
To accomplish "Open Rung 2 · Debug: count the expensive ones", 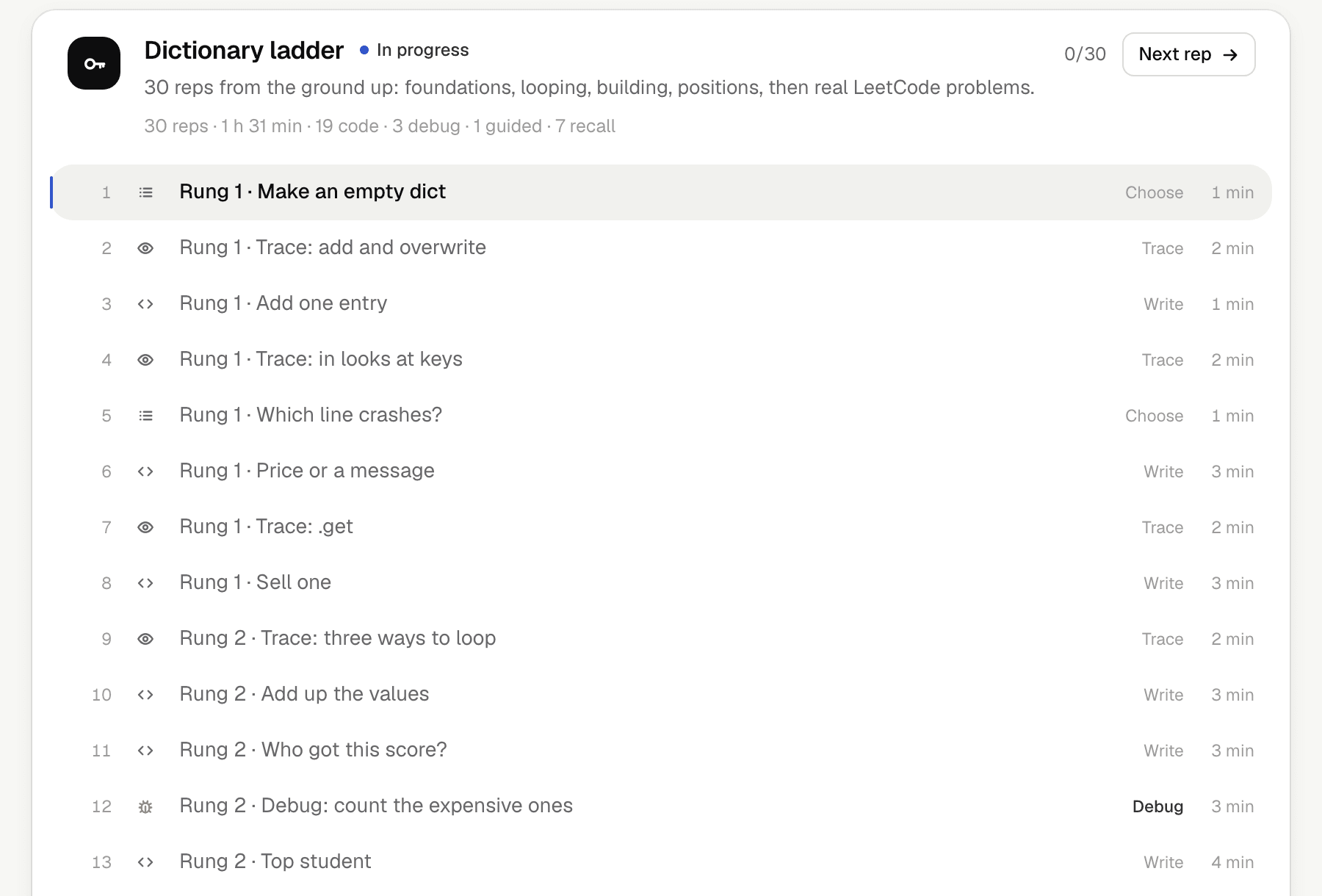I will coord(661,806).
